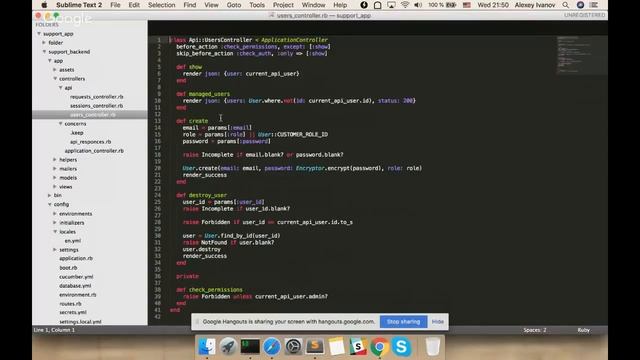
Task: Collapse the api folder
Action: coord(60,88)
